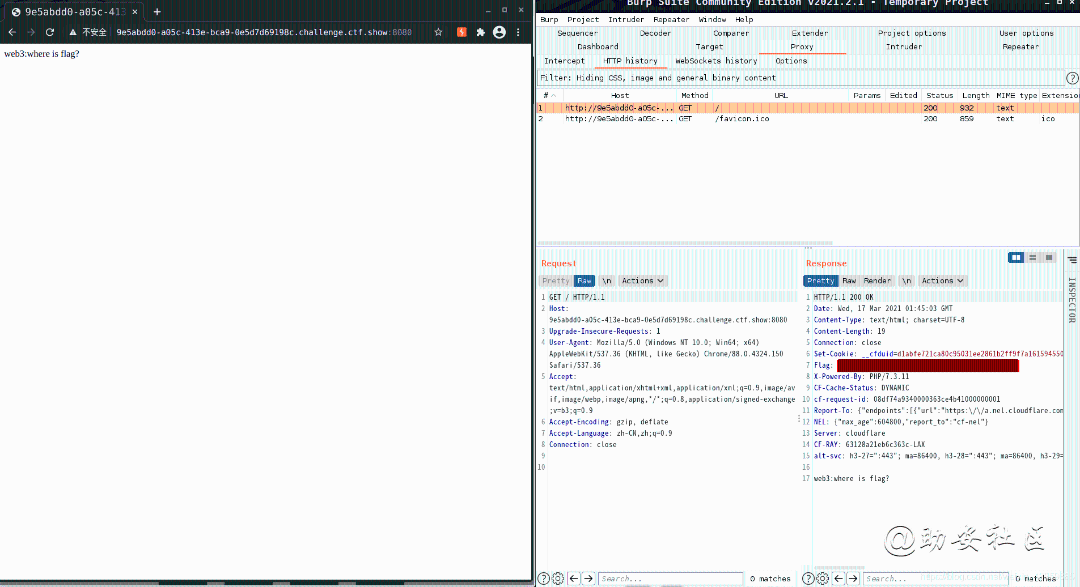Toggle request \n non-printable characters

[x=606, y=281]
